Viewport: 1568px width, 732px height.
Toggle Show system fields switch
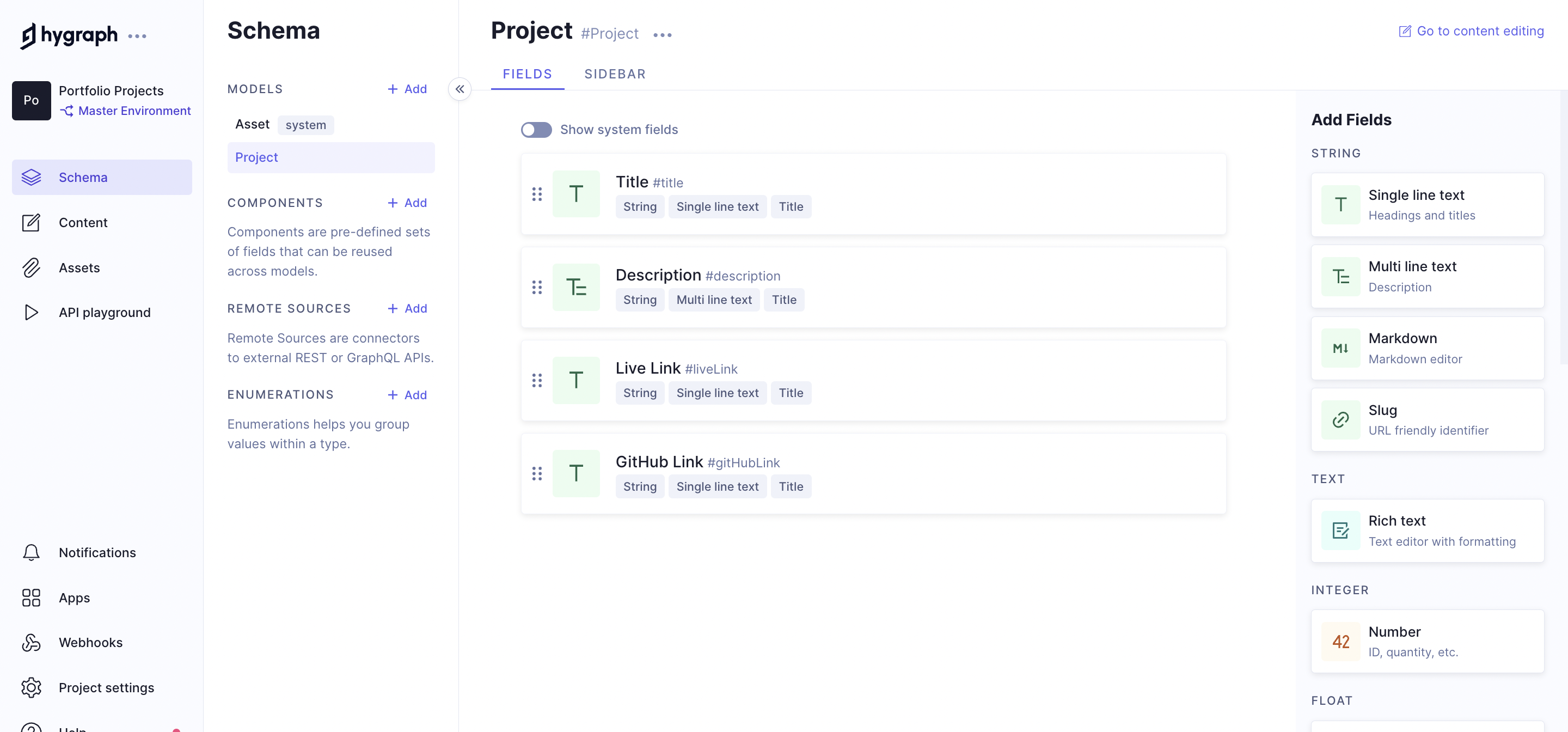(x=535, y=129)
